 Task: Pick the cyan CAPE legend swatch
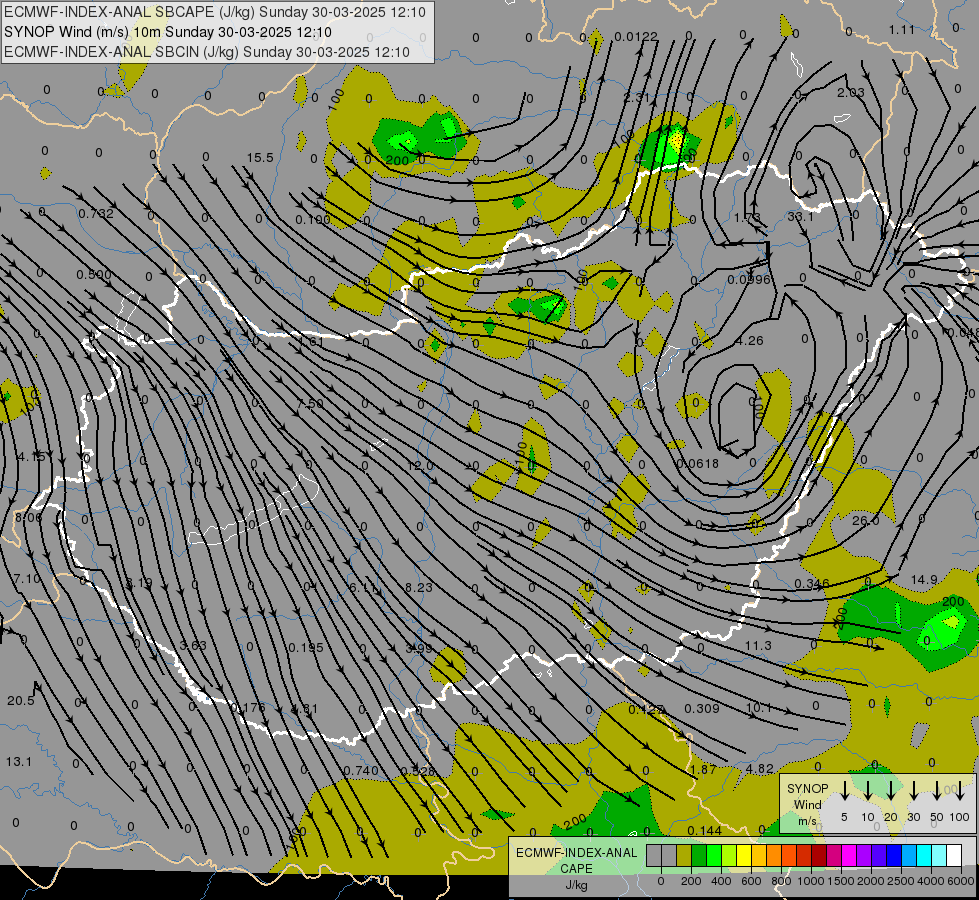click(924, 855)
